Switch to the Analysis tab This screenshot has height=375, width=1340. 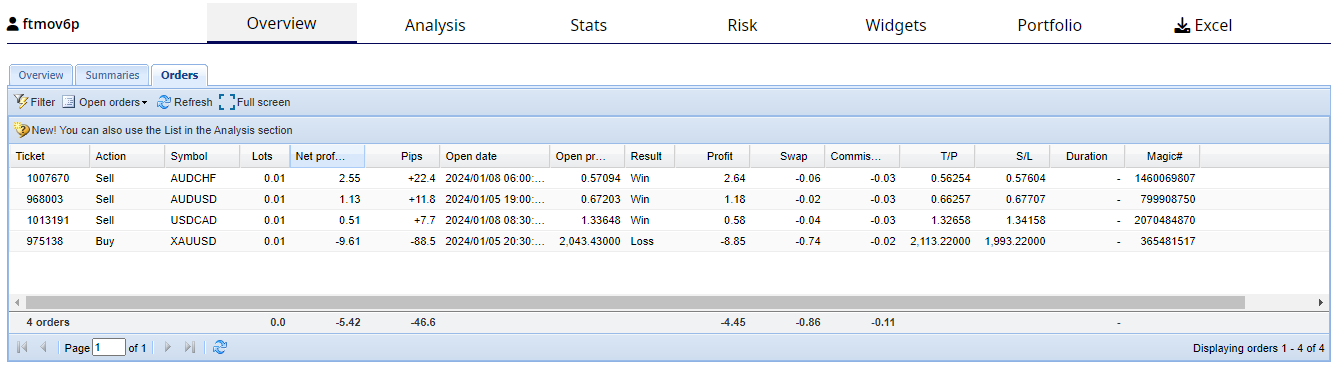pyautogui.click(x=435, y=26)
